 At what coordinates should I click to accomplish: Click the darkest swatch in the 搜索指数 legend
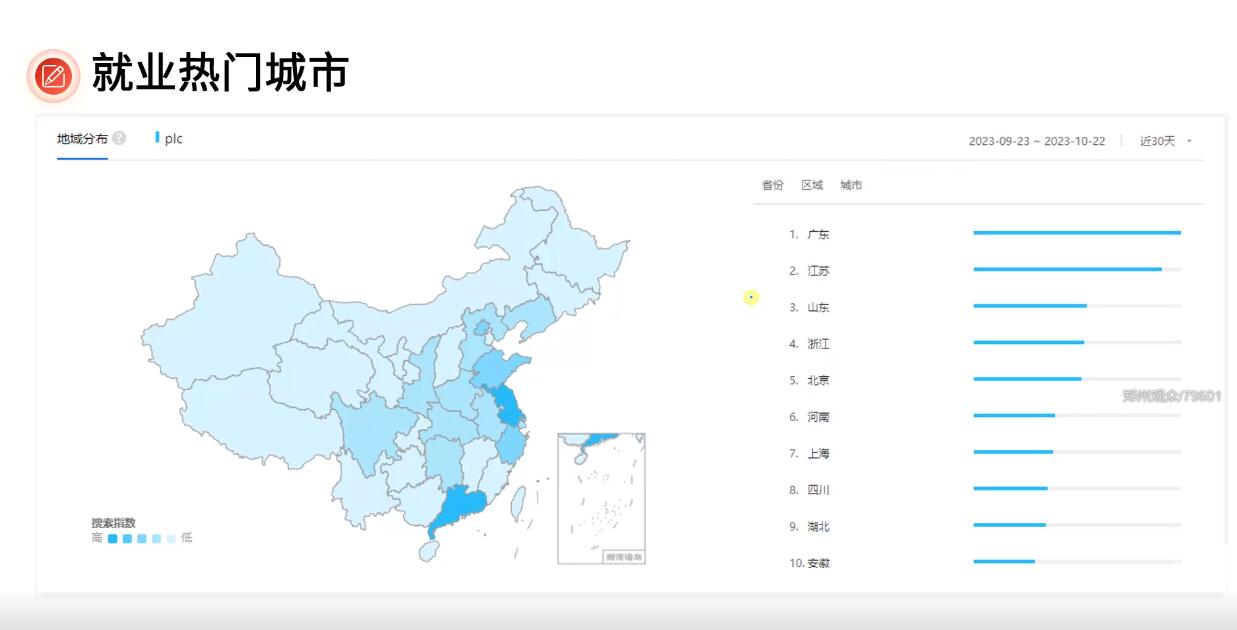point(113,539)
